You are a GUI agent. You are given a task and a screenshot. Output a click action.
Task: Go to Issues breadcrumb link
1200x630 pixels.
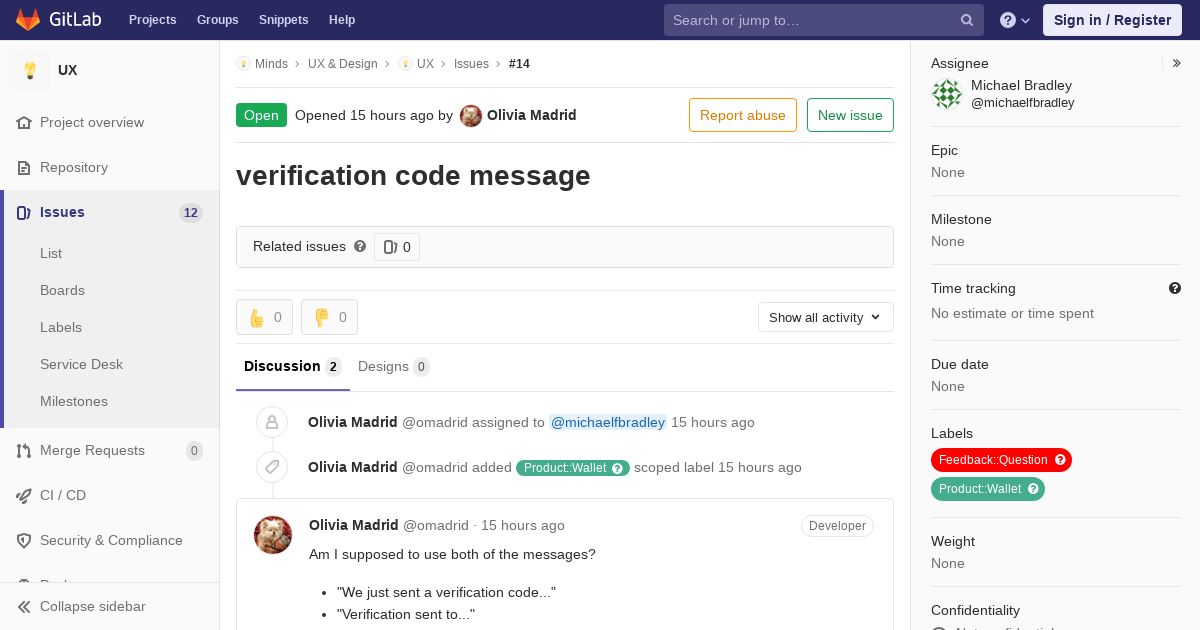coord(471,63)
